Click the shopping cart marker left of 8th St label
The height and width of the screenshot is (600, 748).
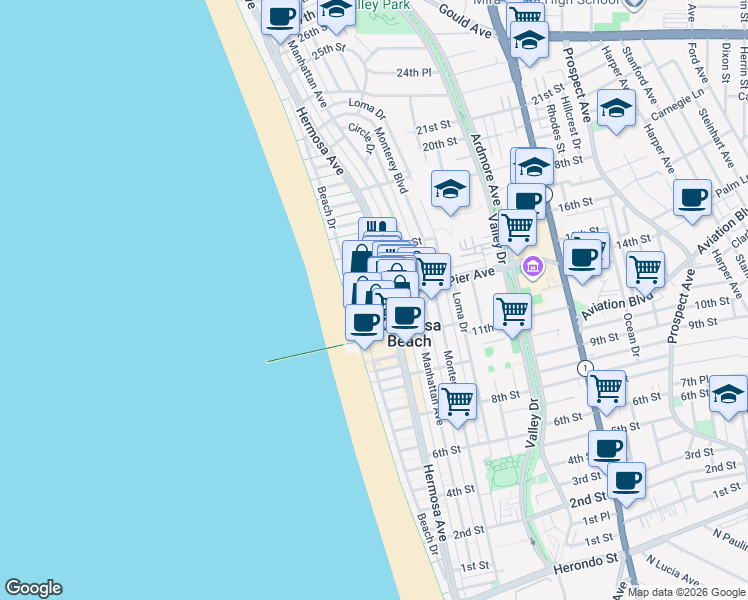(457, 405)
